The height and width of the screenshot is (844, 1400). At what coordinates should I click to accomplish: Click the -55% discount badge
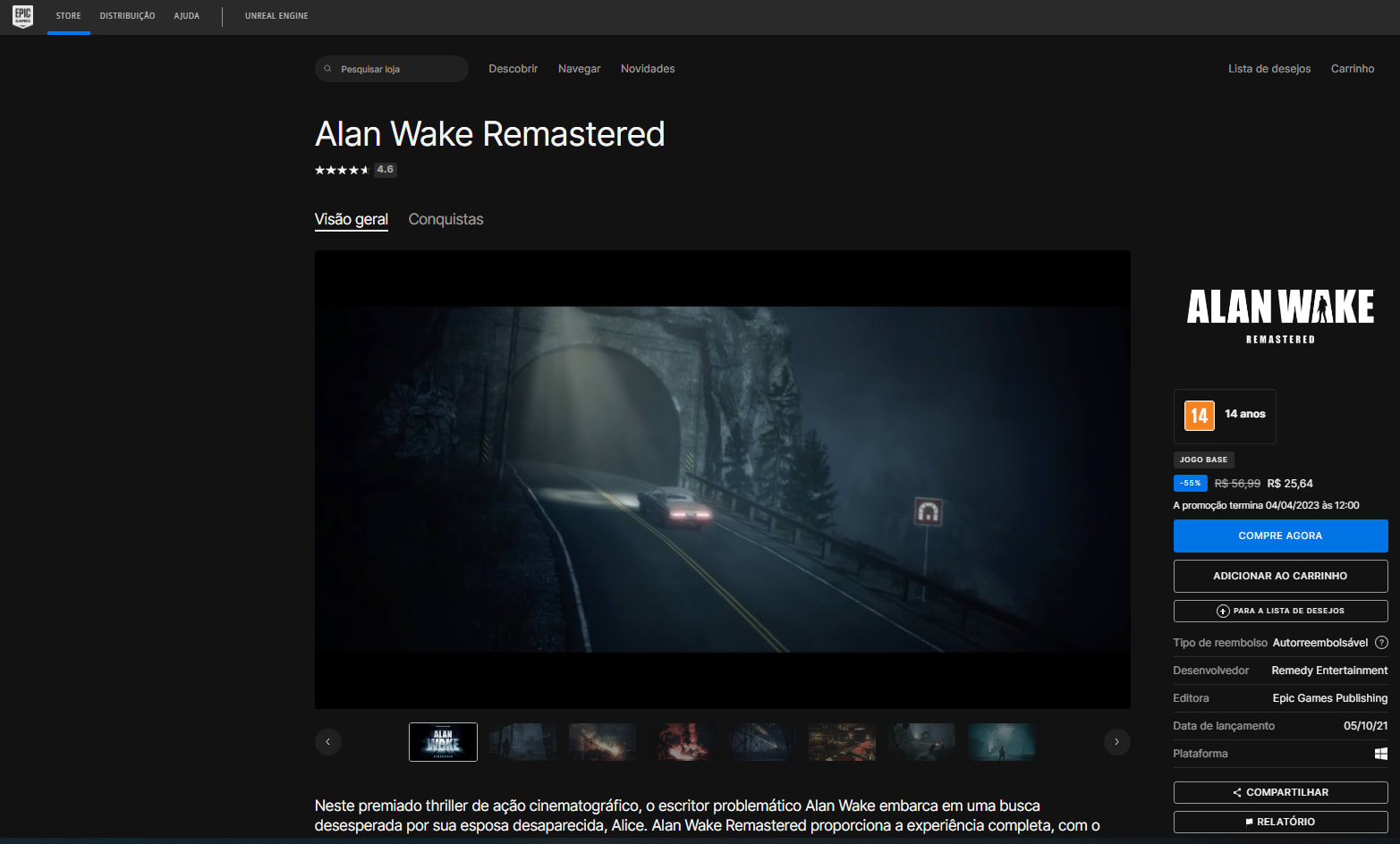click(x=1191, y=483)
